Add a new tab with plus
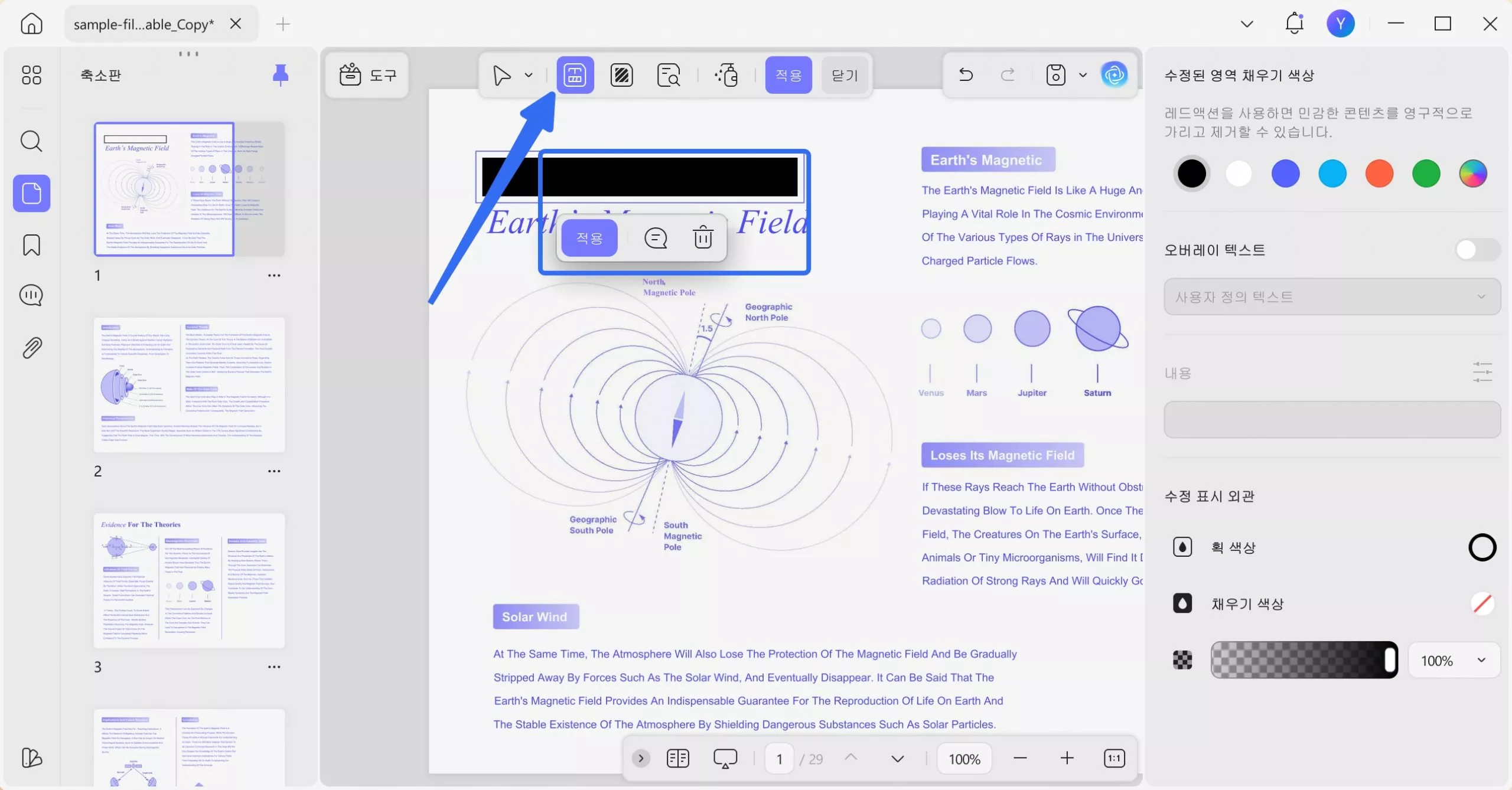Viewport: 1512px width, 790px height. (283, 24)
